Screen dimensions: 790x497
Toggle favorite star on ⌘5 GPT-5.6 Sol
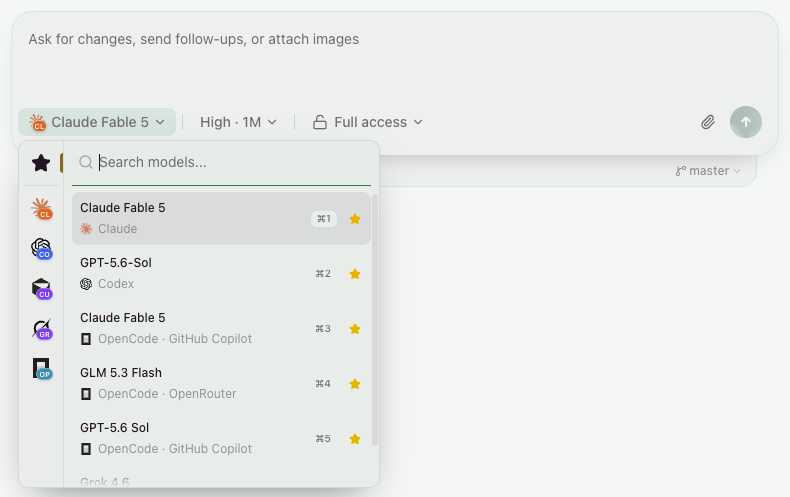point(355,439)
